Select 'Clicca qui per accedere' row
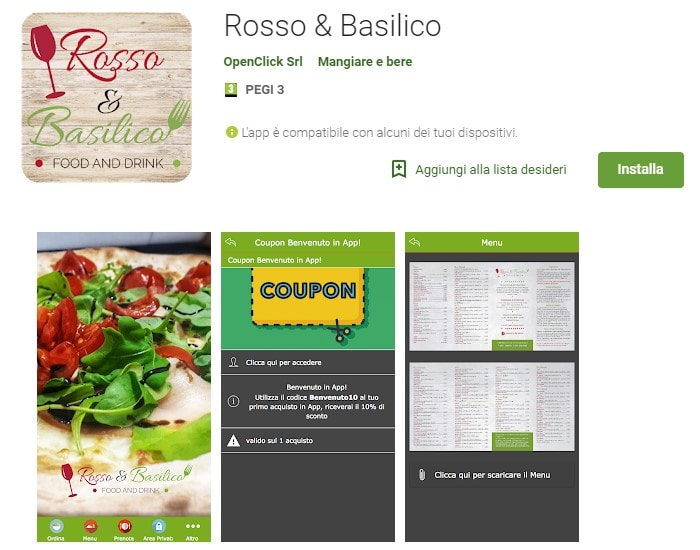This screenshot has height=550, width=700. click(308, 362)
